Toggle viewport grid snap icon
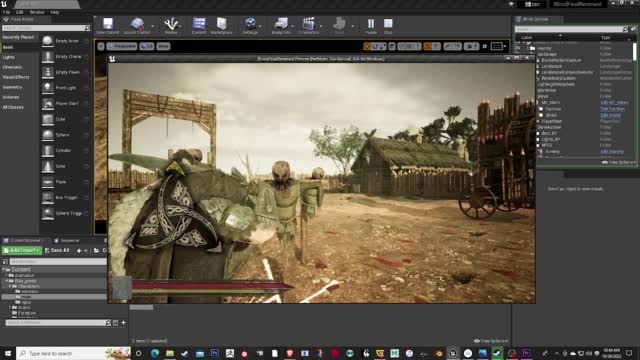640x360 pixels. point(409,47)
